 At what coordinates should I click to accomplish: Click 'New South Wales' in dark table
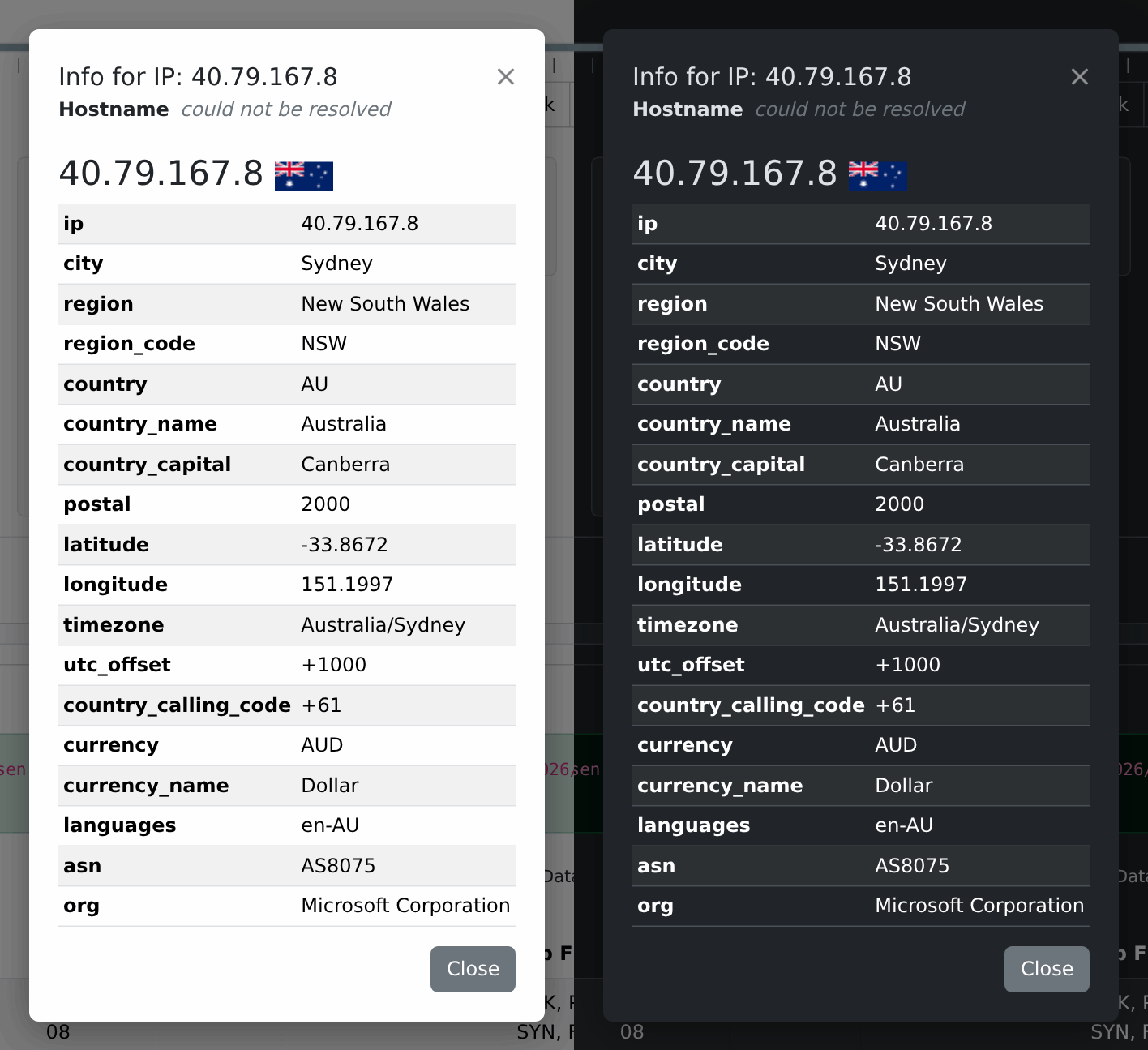pos(959,304)
